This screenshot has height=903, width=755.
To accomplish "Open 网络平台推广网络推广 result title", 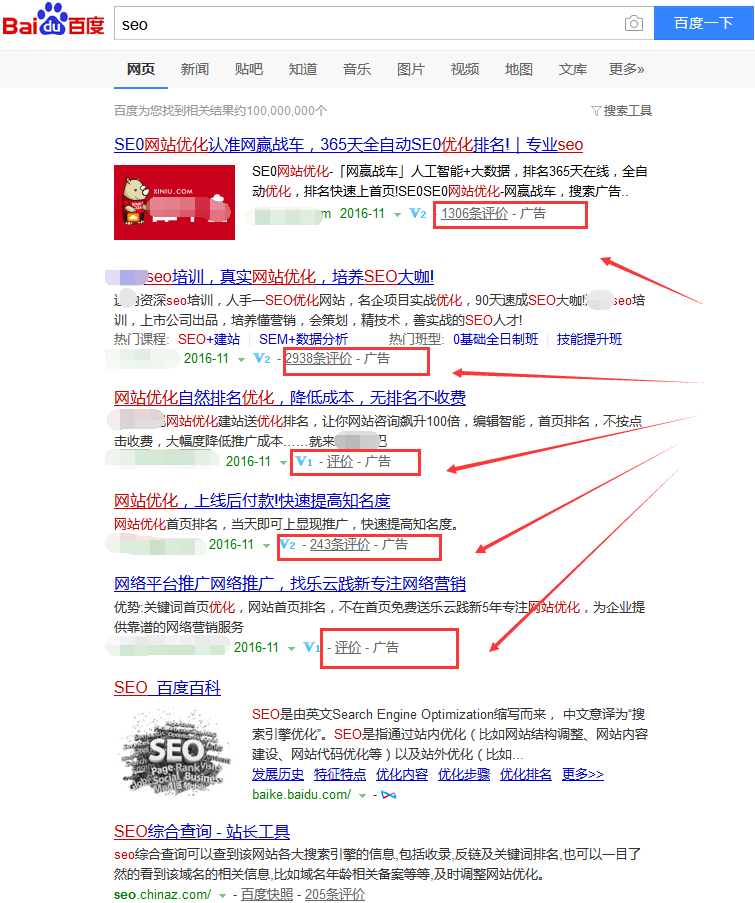I will (290, 584).
